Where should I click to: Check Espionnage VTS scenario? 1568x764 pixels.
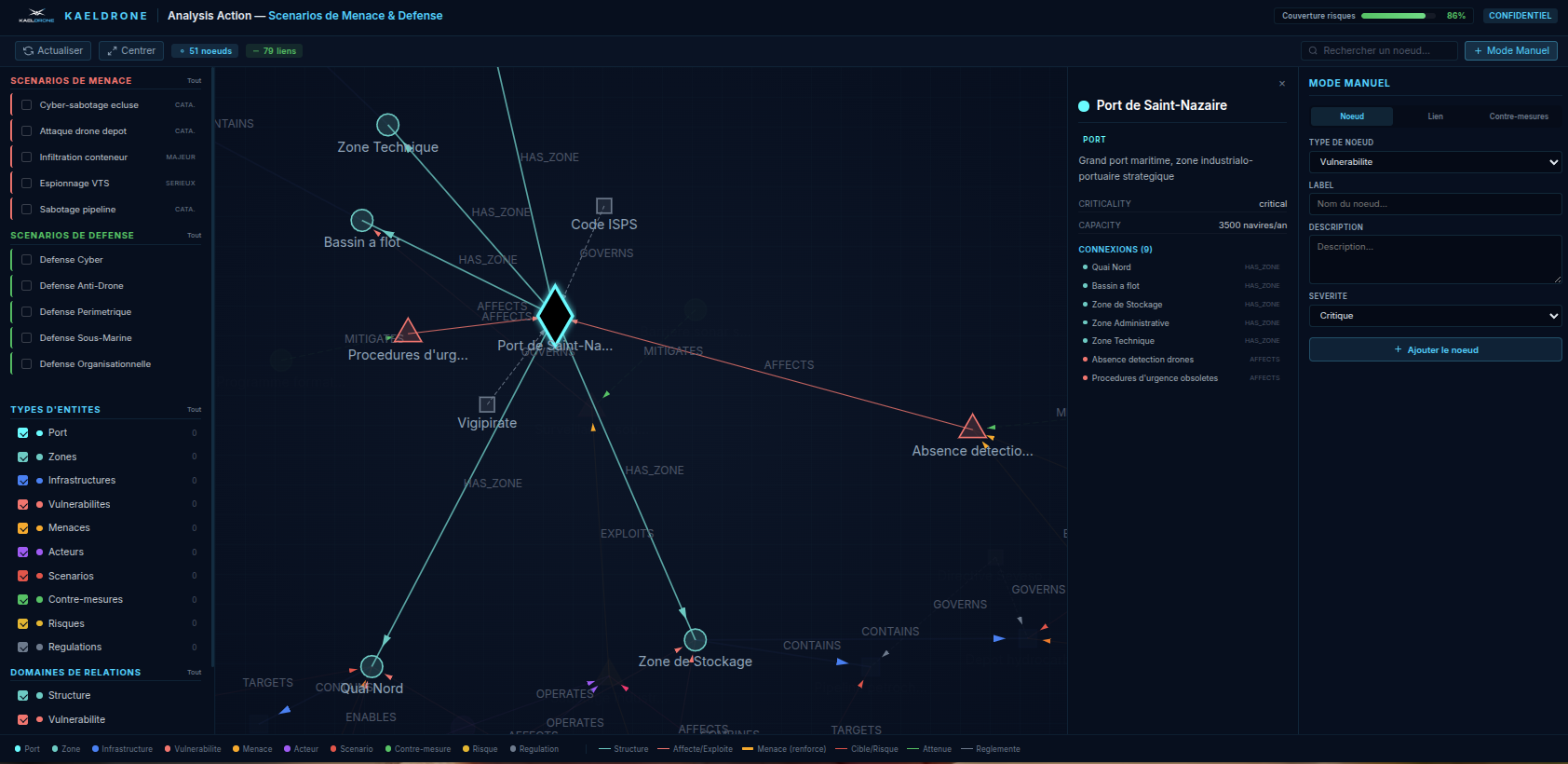[x=27, y=184]
